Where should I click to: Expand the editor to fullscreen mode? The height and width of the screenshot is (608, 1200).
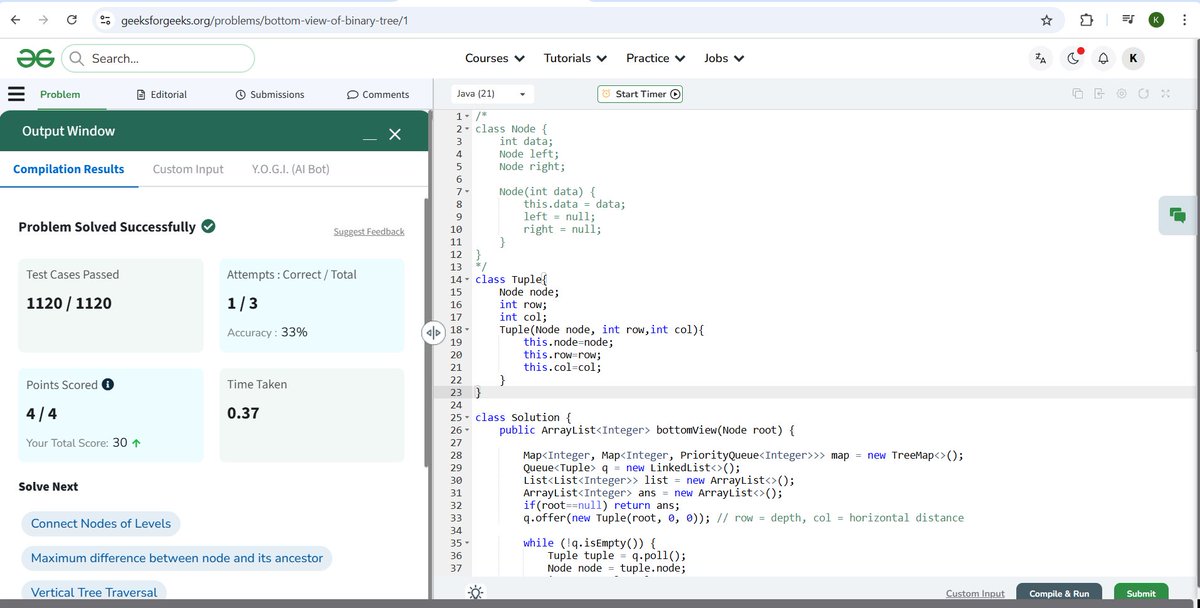[x=1165, y=93]
